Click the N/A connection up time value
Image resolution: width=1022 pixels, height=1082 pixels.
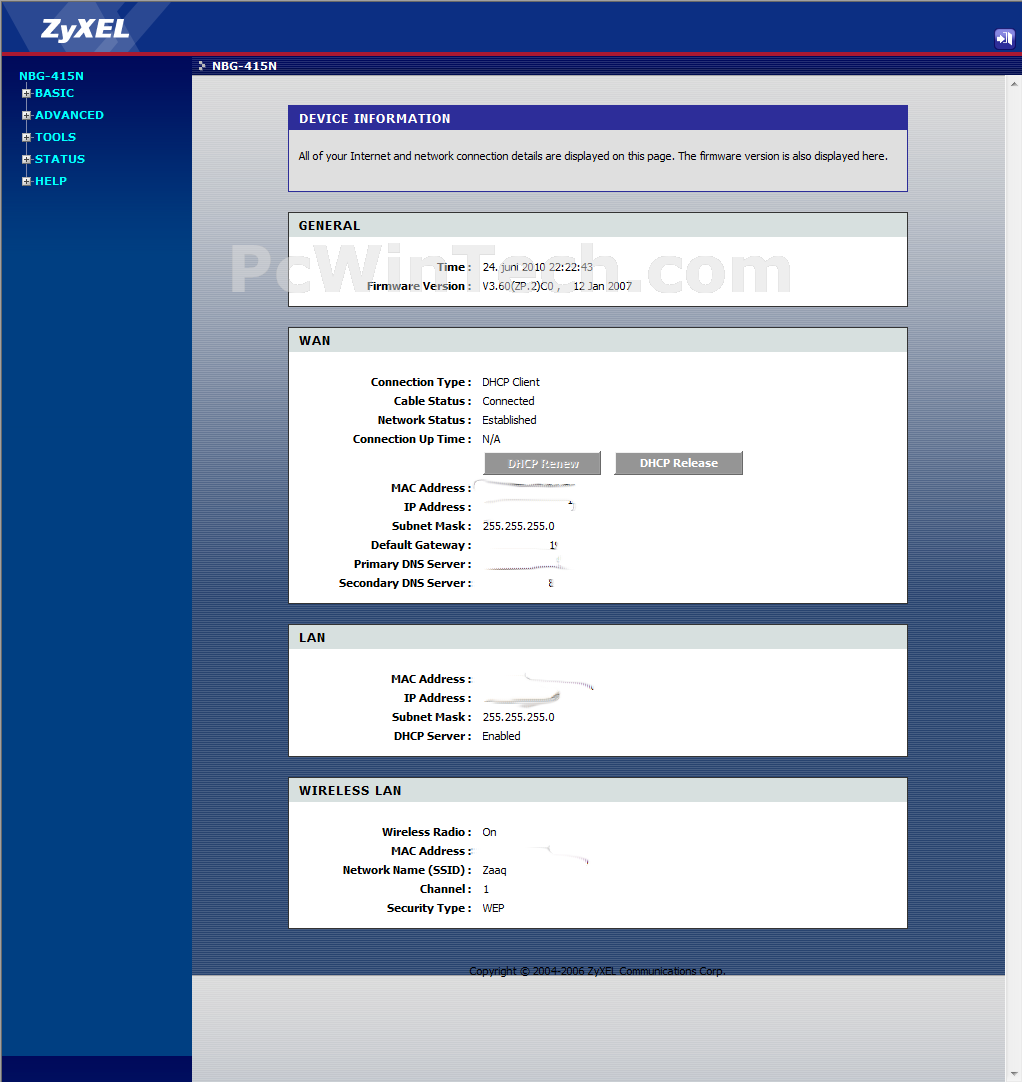coord(491,439)
